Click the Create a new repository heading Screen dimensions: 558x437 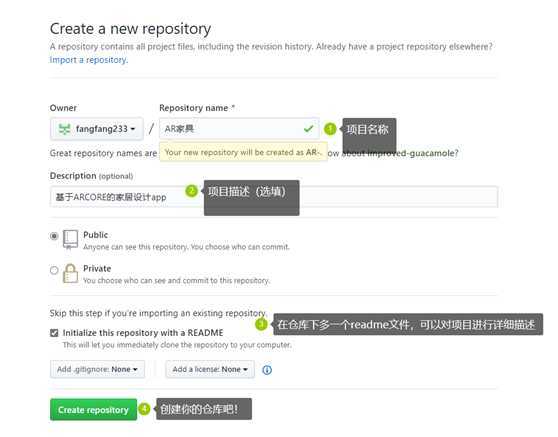[x=130, y=29]
